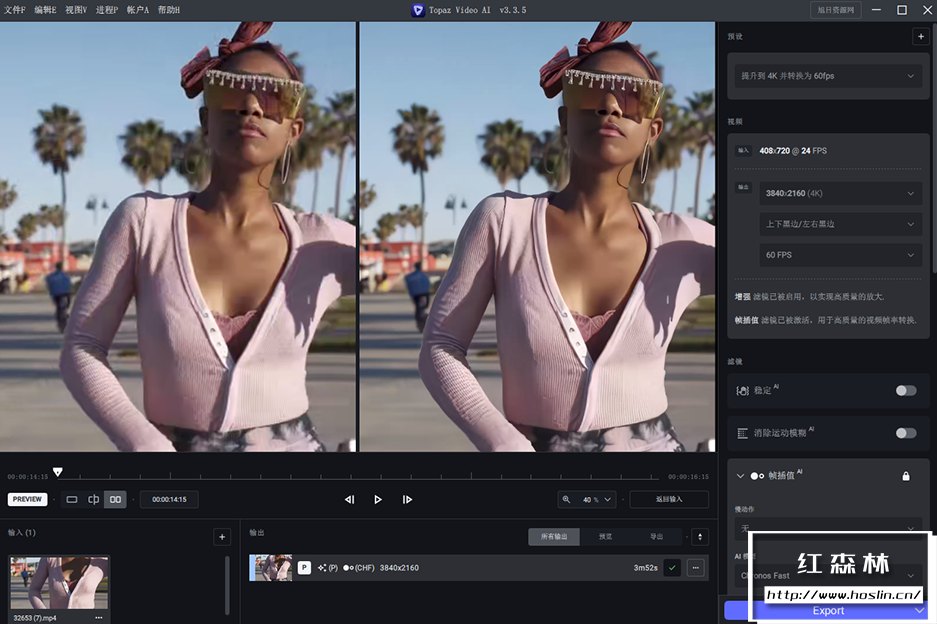Screen dimensions: 937x624
Task: Switch to 预览 tab in output panel
Action: click(x=605, y=537)
